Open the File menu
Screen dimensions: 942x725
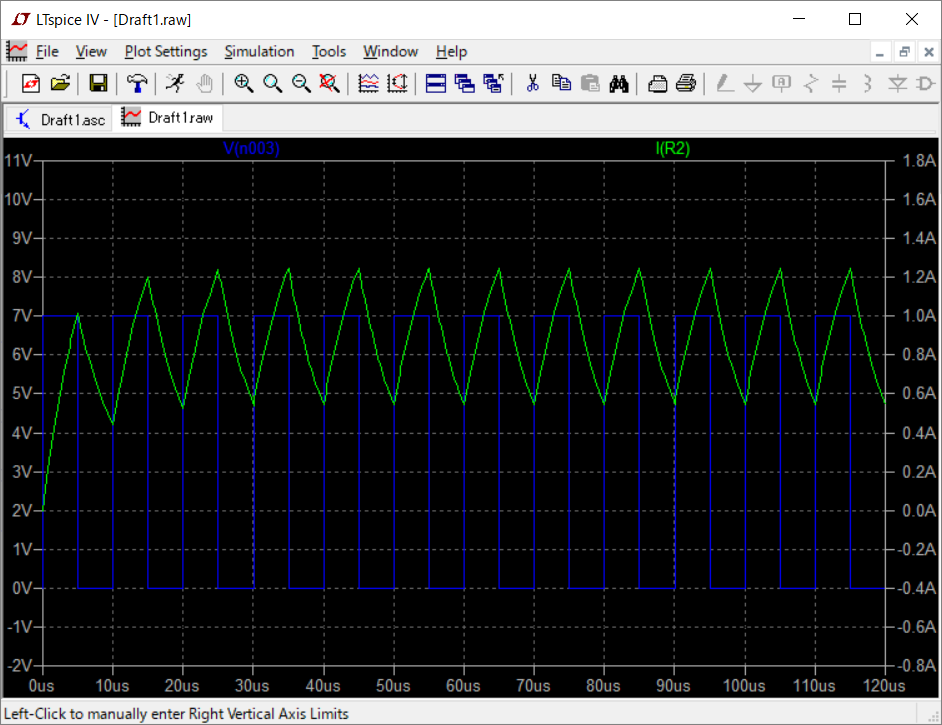pos(47,52)
